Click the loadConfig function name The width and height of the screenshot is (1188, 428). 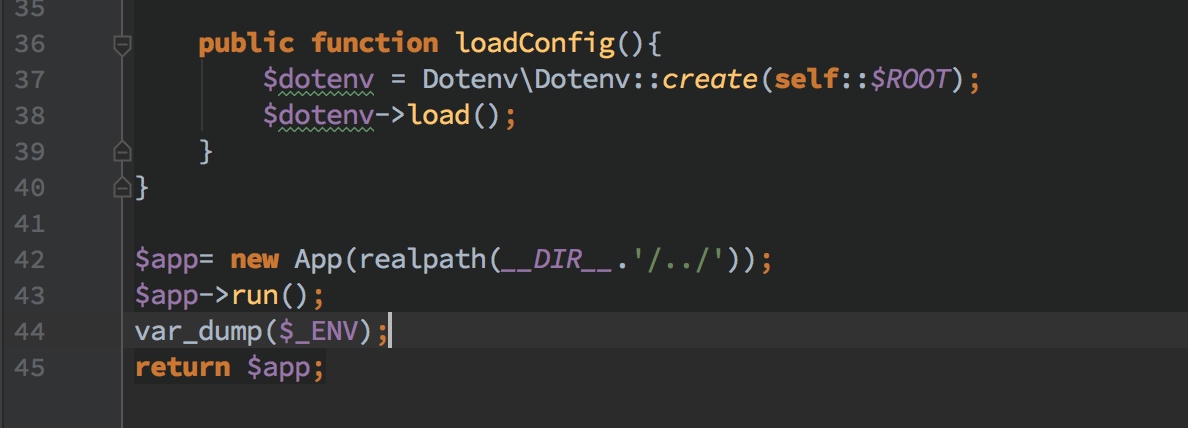[x=535, y=44]
